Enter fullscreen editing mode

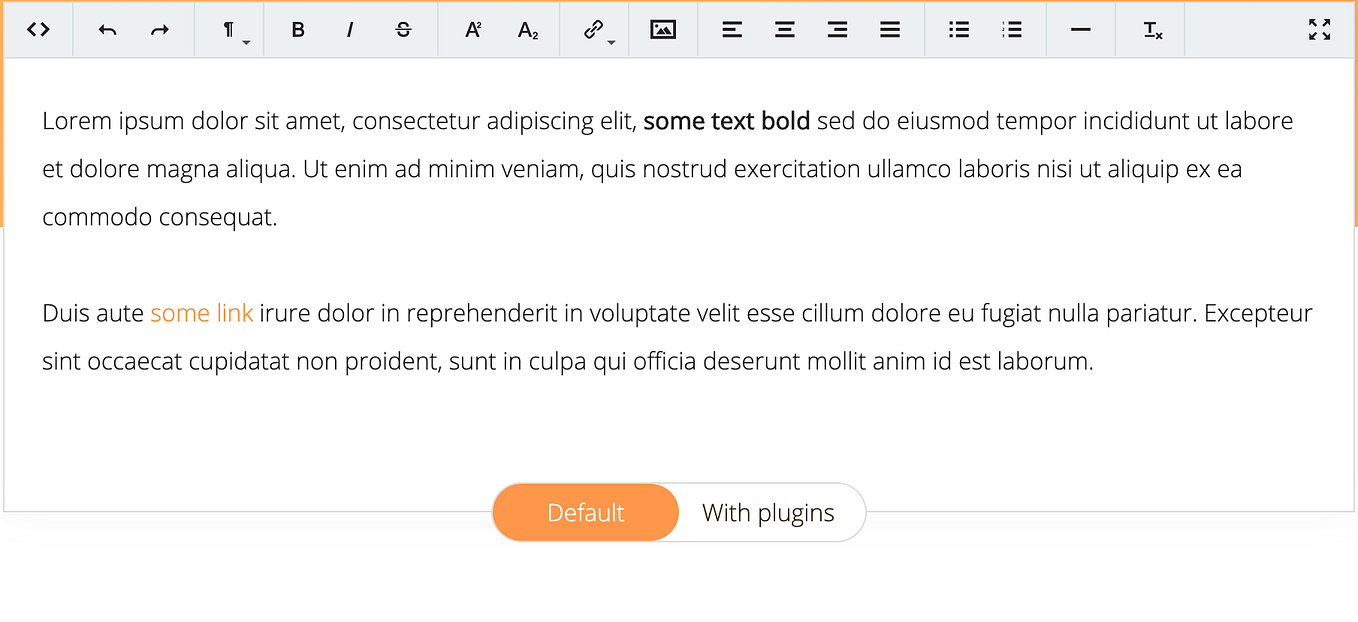coord(1319,29)
